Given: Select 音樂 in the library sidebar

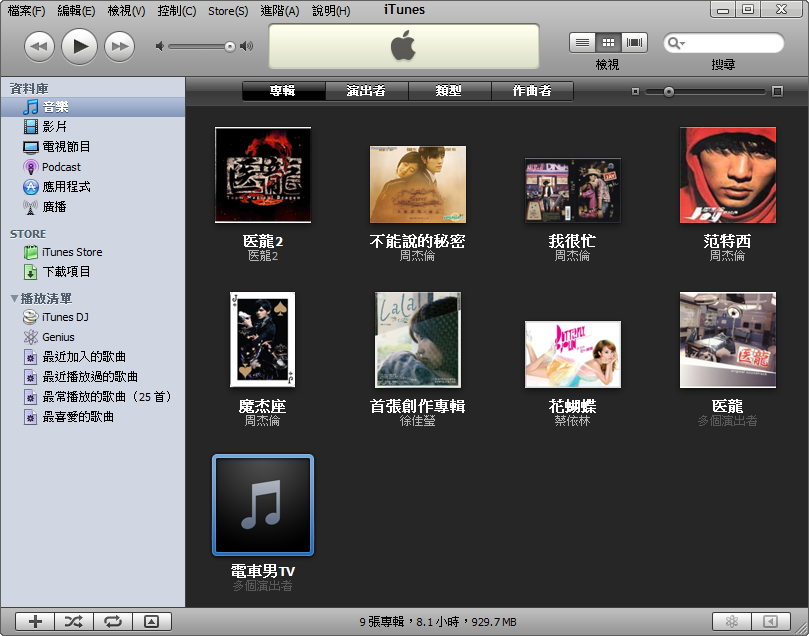Looking at the screenshot, I should click(x=93, y=107).
